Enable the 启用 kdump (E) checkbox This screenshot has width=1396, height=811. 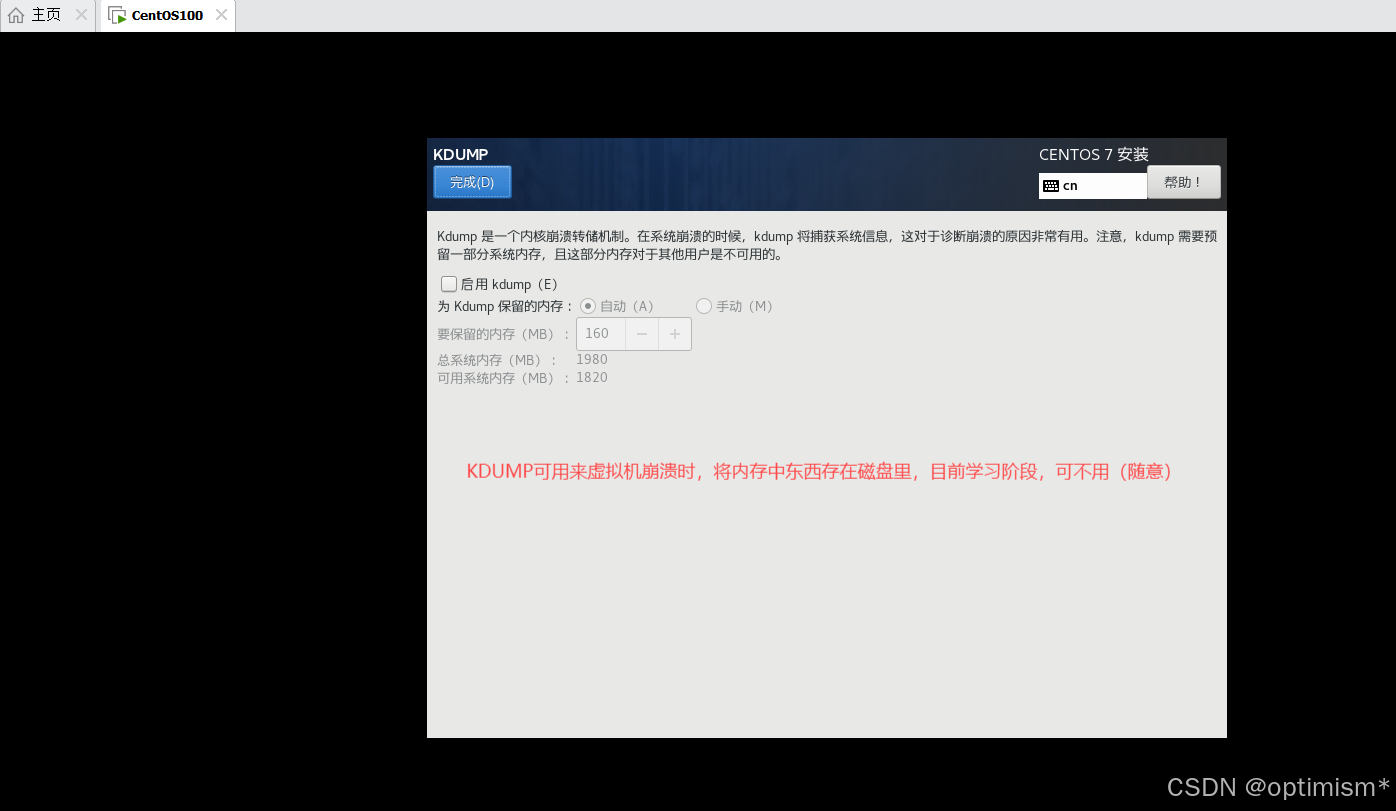click(449, 284)
